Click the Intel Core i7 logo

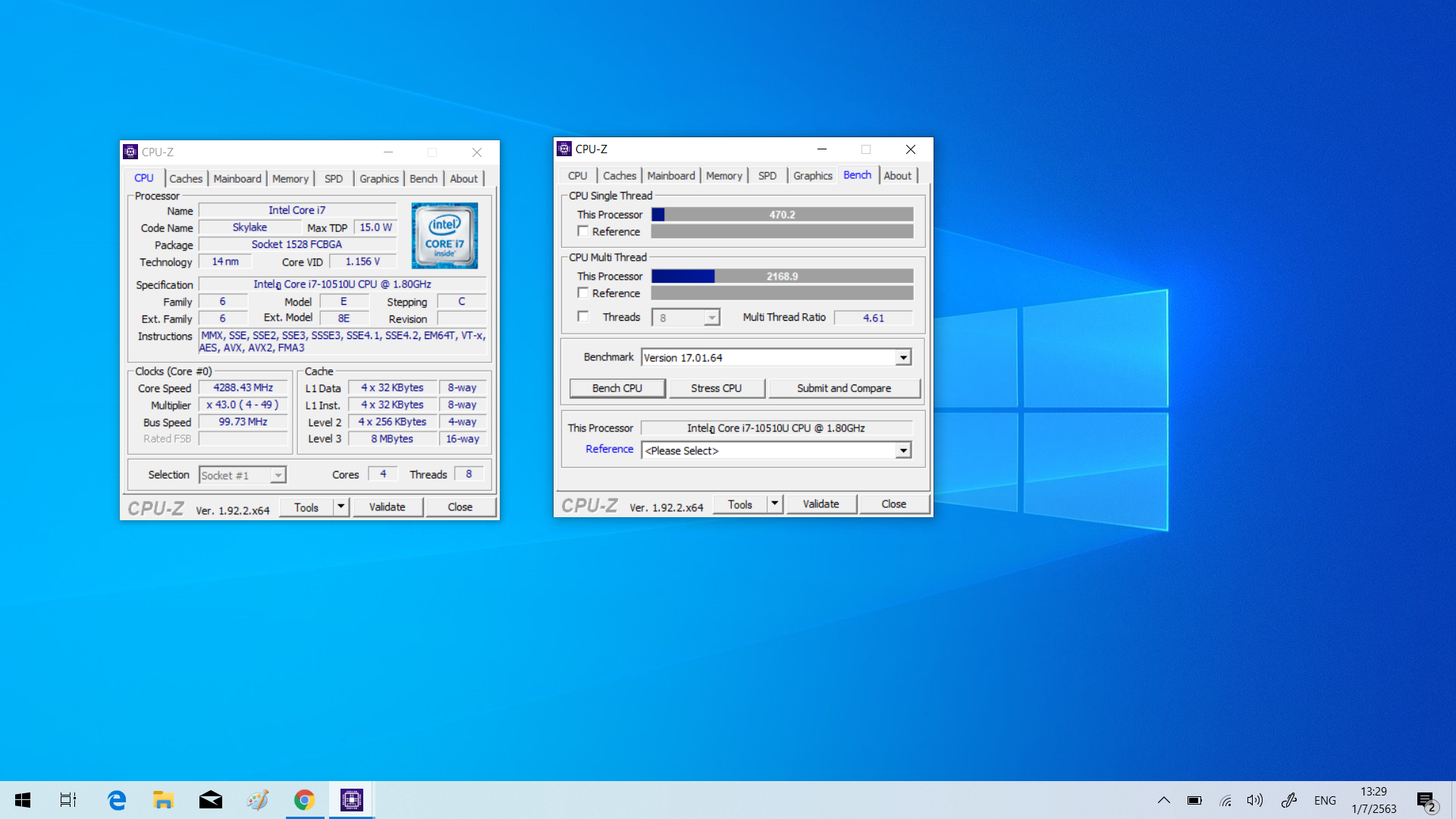coord(444,235)
